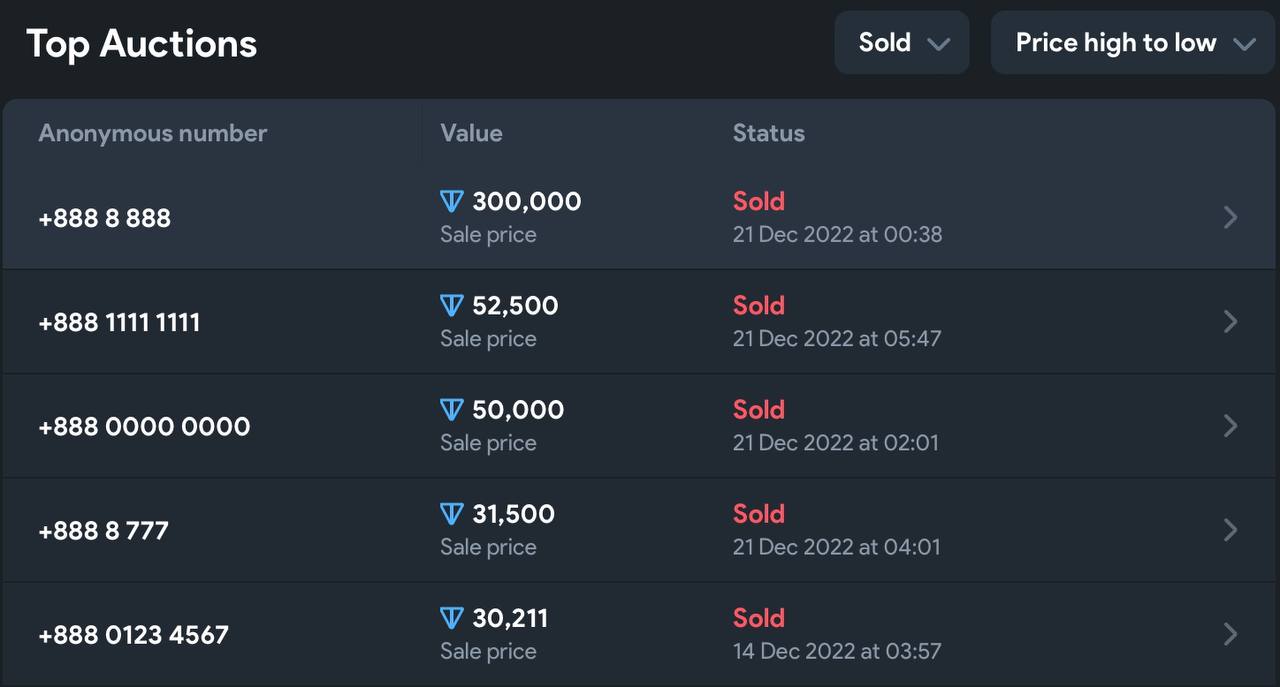Expand details arrow for +888 8 888
The width and height of the screenshot is (1280, 687).
click(x=1231, y=218)
